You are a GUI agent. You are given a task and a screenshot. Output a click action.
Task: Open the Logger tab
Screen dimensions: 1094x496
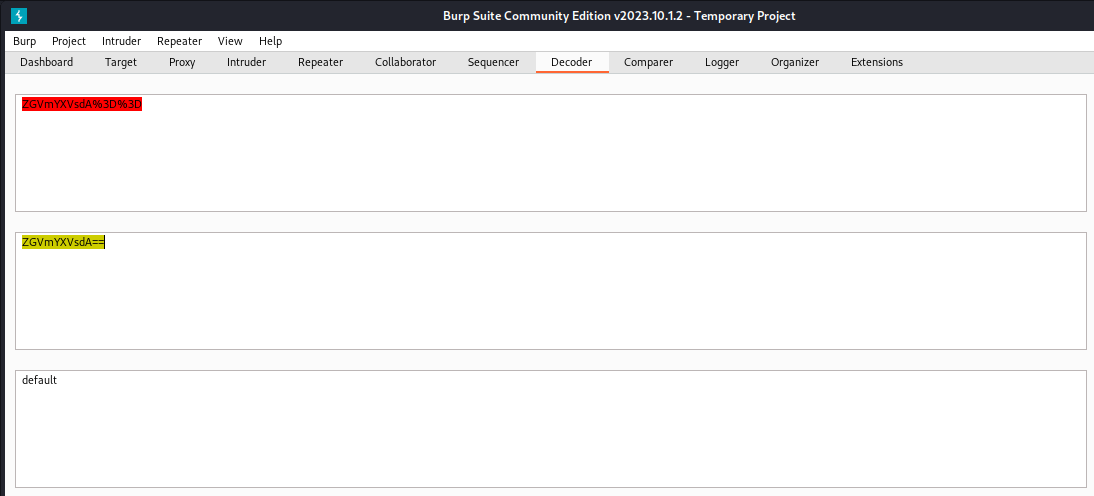coord(722,62)
